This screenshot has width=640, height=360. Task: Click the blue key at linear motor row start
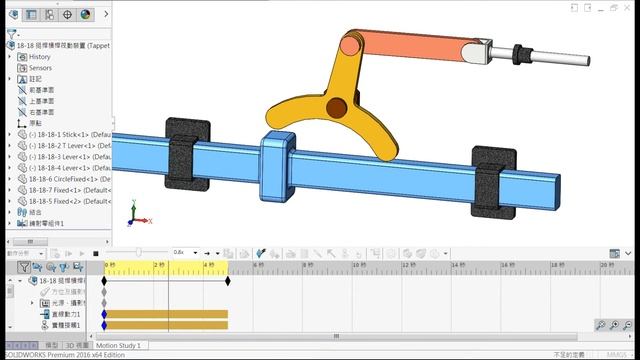[x=104, y=314]
